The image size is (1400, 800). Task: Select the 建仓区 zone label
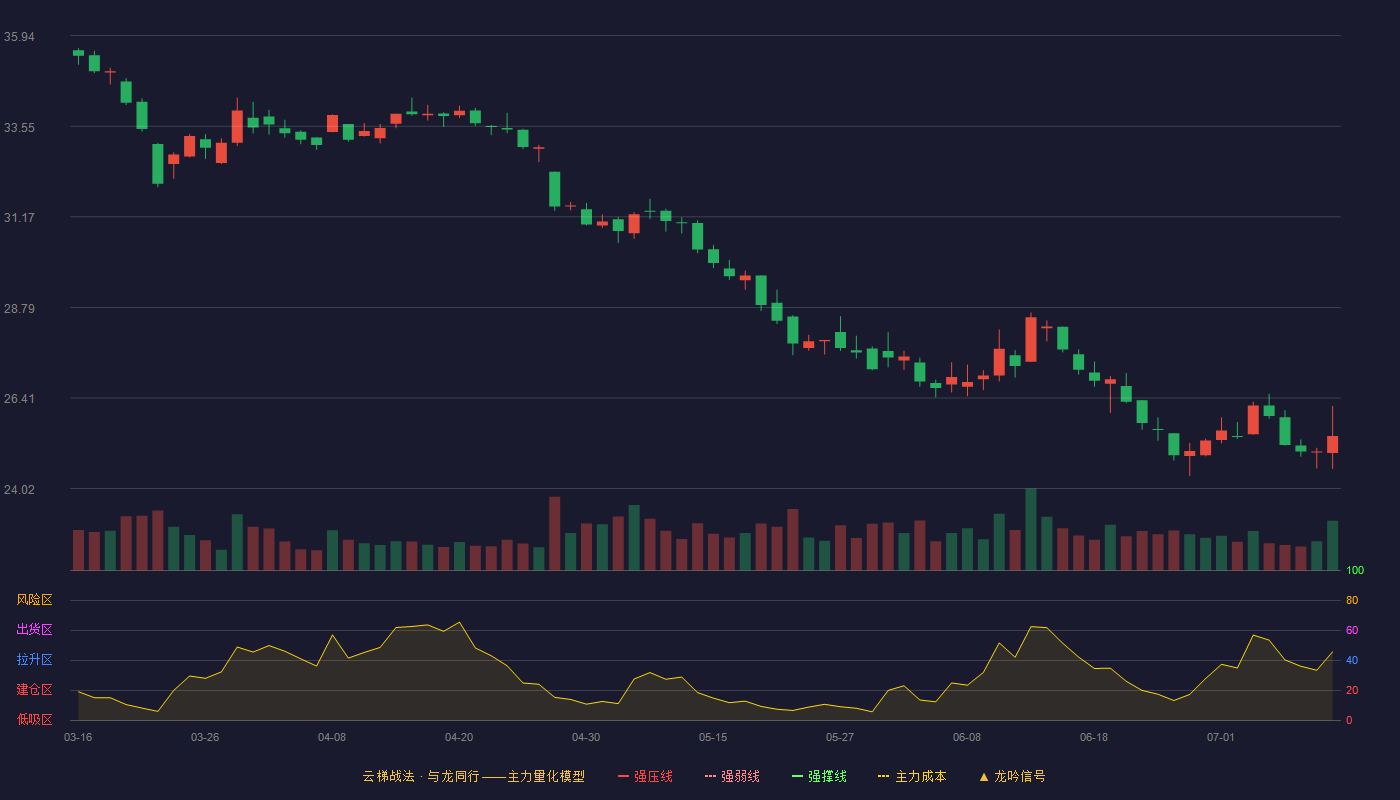click(34, 690)
